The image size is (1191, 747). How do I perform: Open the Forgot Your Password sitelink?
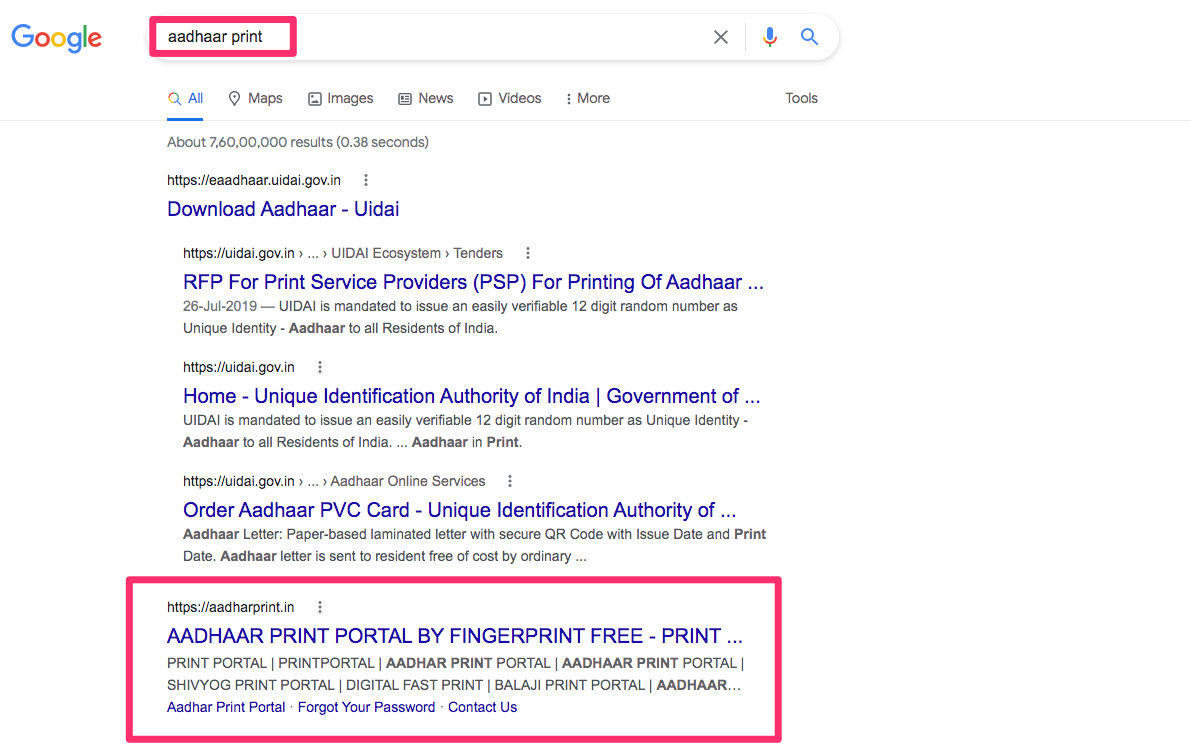pos(366,707)
